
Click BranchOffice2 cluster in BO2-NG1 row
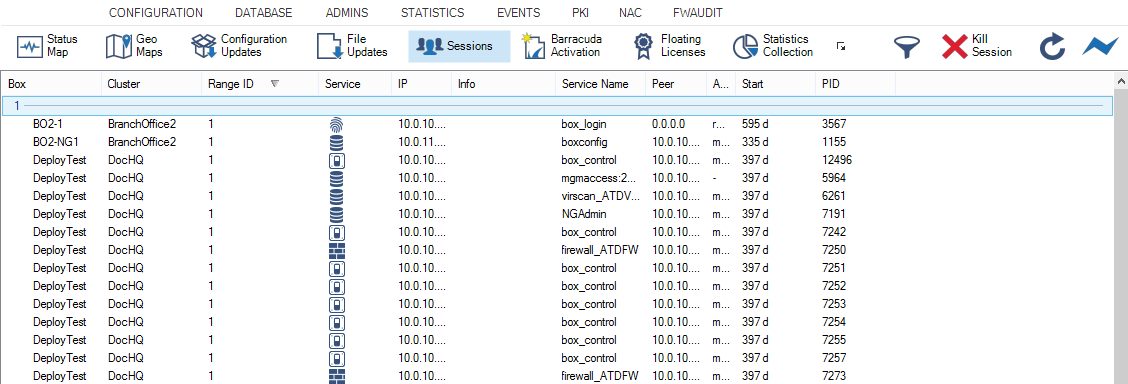[x=142, y=142]
